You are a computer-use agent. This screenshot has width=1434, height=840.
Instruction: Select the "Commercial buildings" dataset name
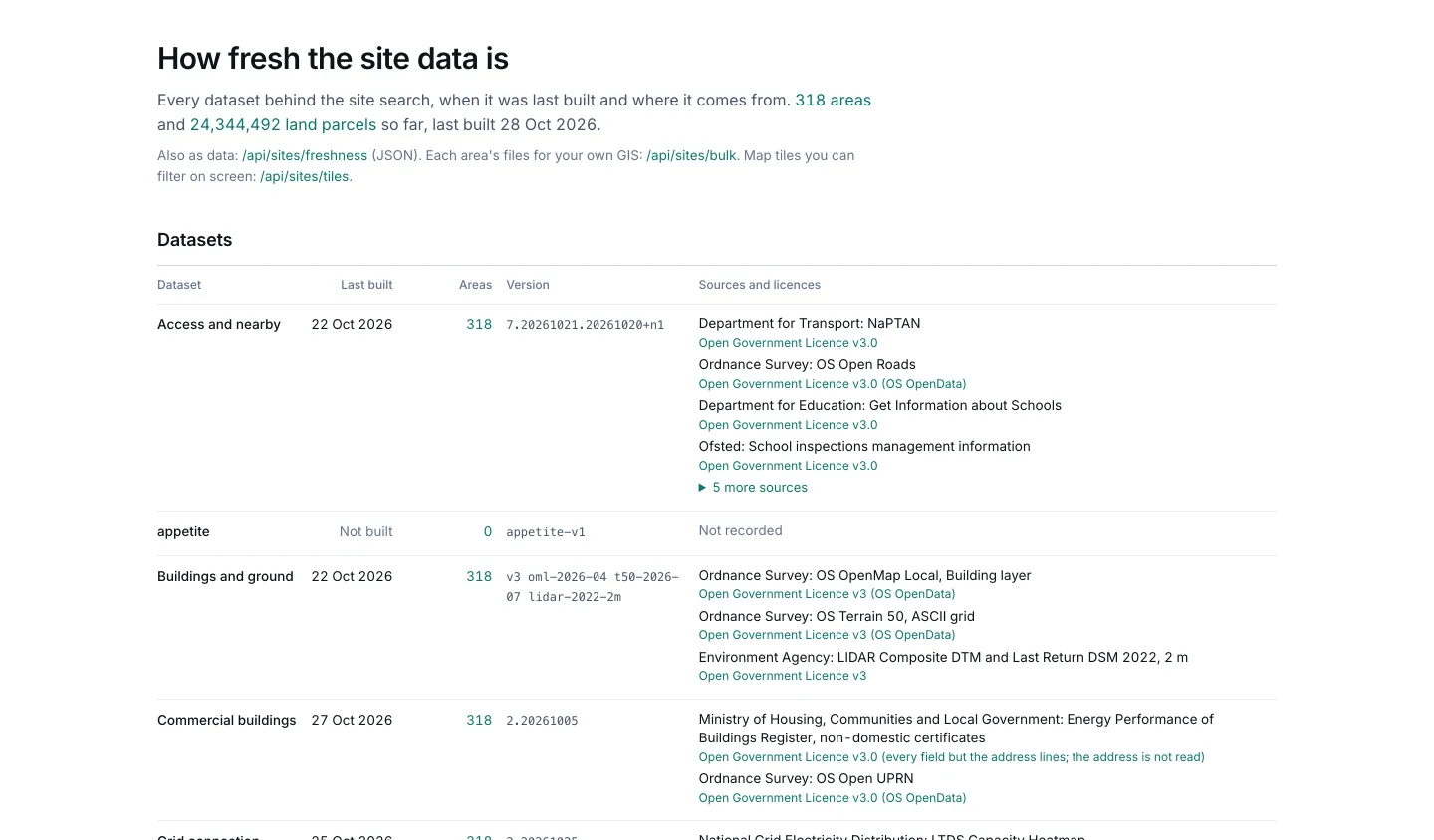[x=227, y=721]
